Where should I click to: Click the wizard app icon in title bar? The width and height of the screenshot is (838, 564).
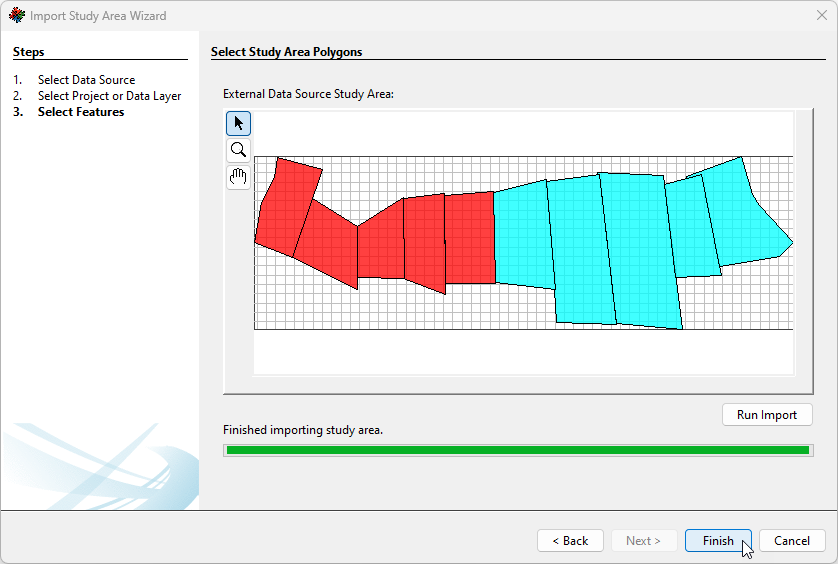16,16
